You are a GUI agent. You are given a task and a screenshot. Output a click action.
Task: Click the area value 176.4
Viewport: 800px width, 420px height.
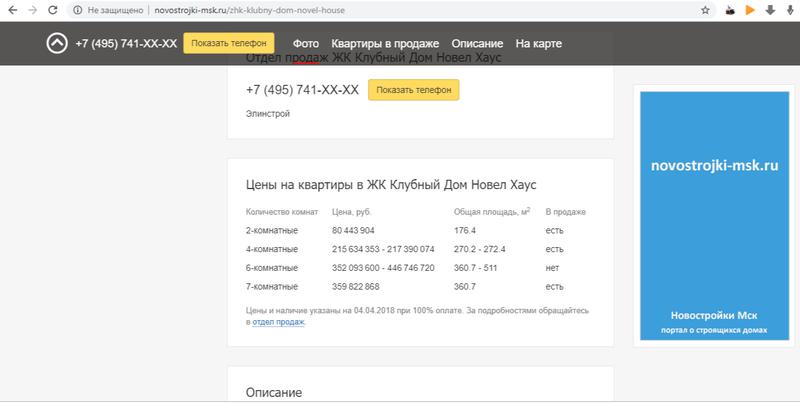(465, 231)
